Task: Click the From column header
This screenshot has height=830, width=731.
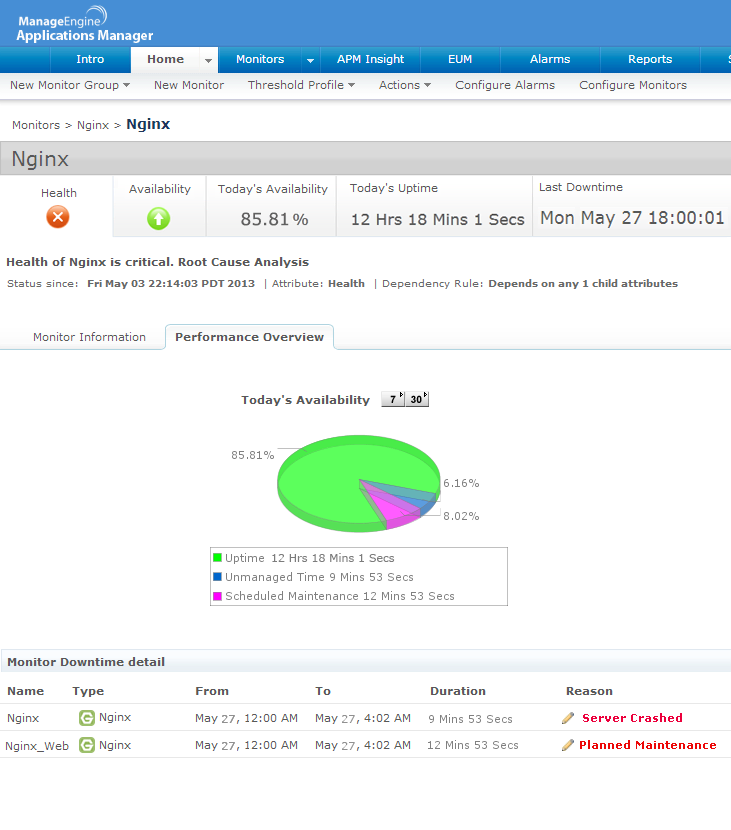Action: [x=212, y=691]
